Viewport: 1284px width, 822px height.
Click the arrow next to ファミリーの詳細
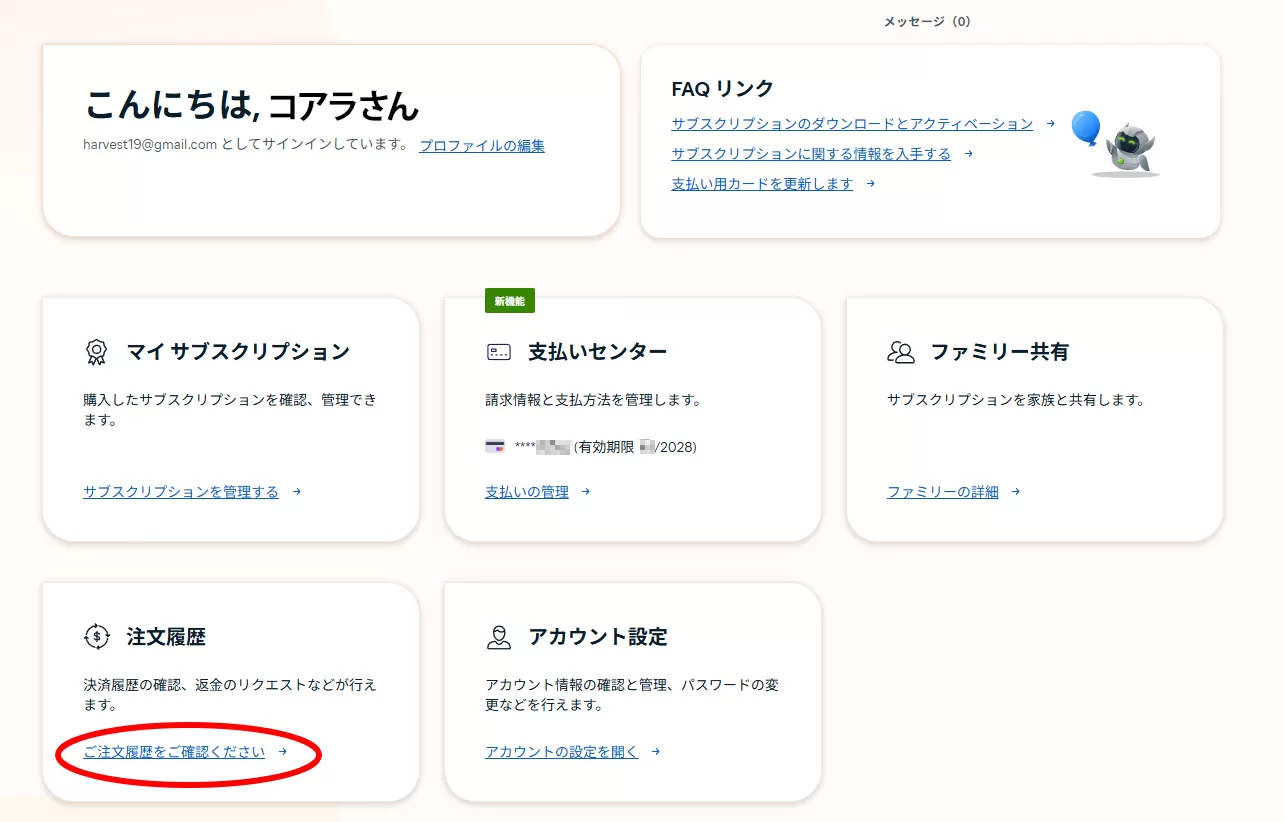(1015, 492)
